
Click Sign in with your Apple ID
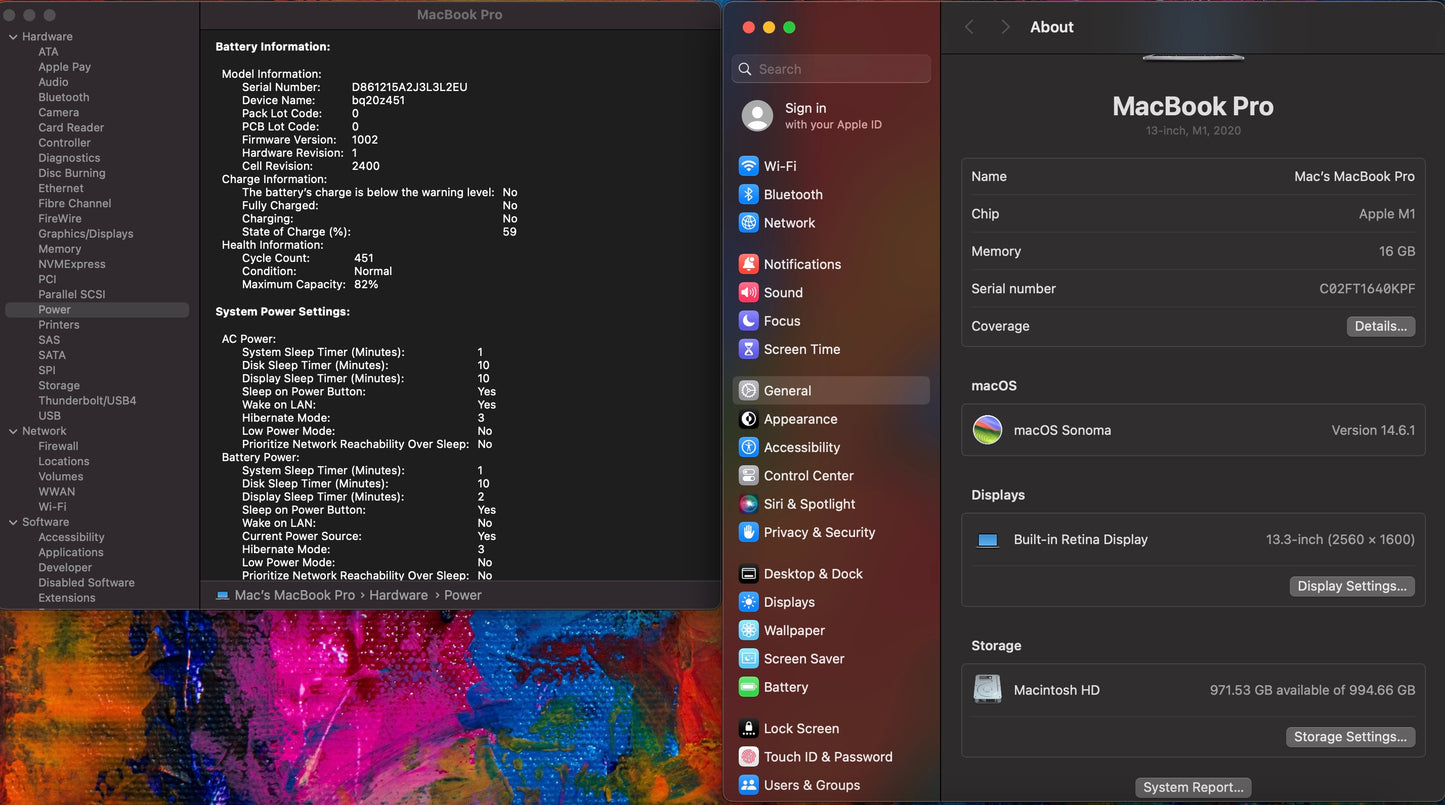pyautogui.click(x=830, y=116)
